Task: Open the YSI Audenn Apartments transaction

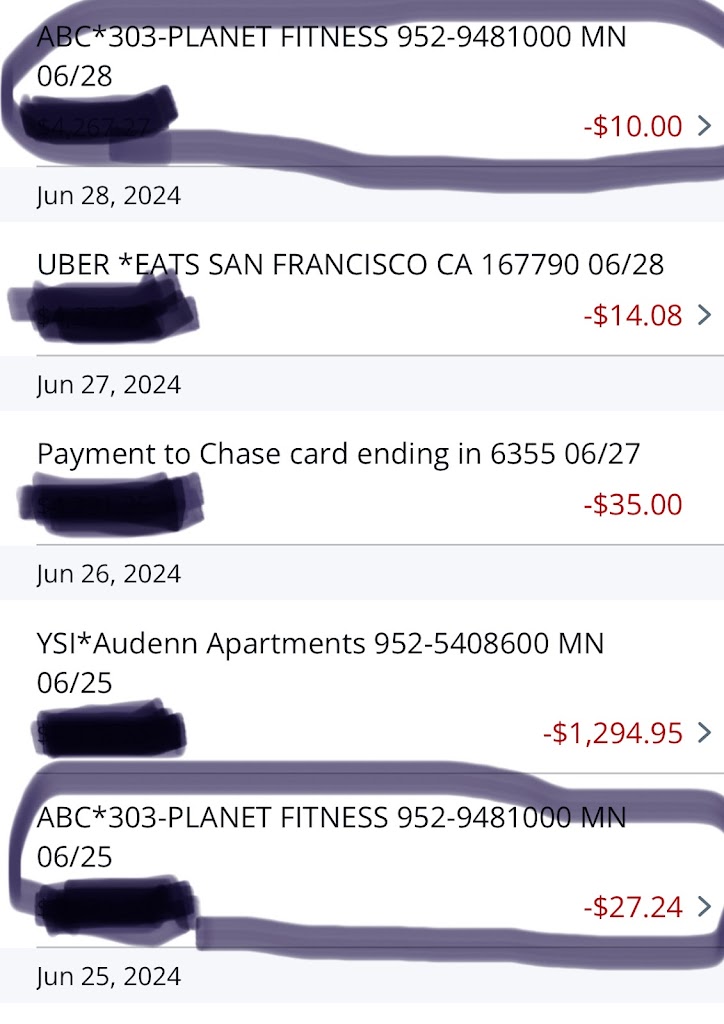Action: pyautogui.click(x=320, y=662)
